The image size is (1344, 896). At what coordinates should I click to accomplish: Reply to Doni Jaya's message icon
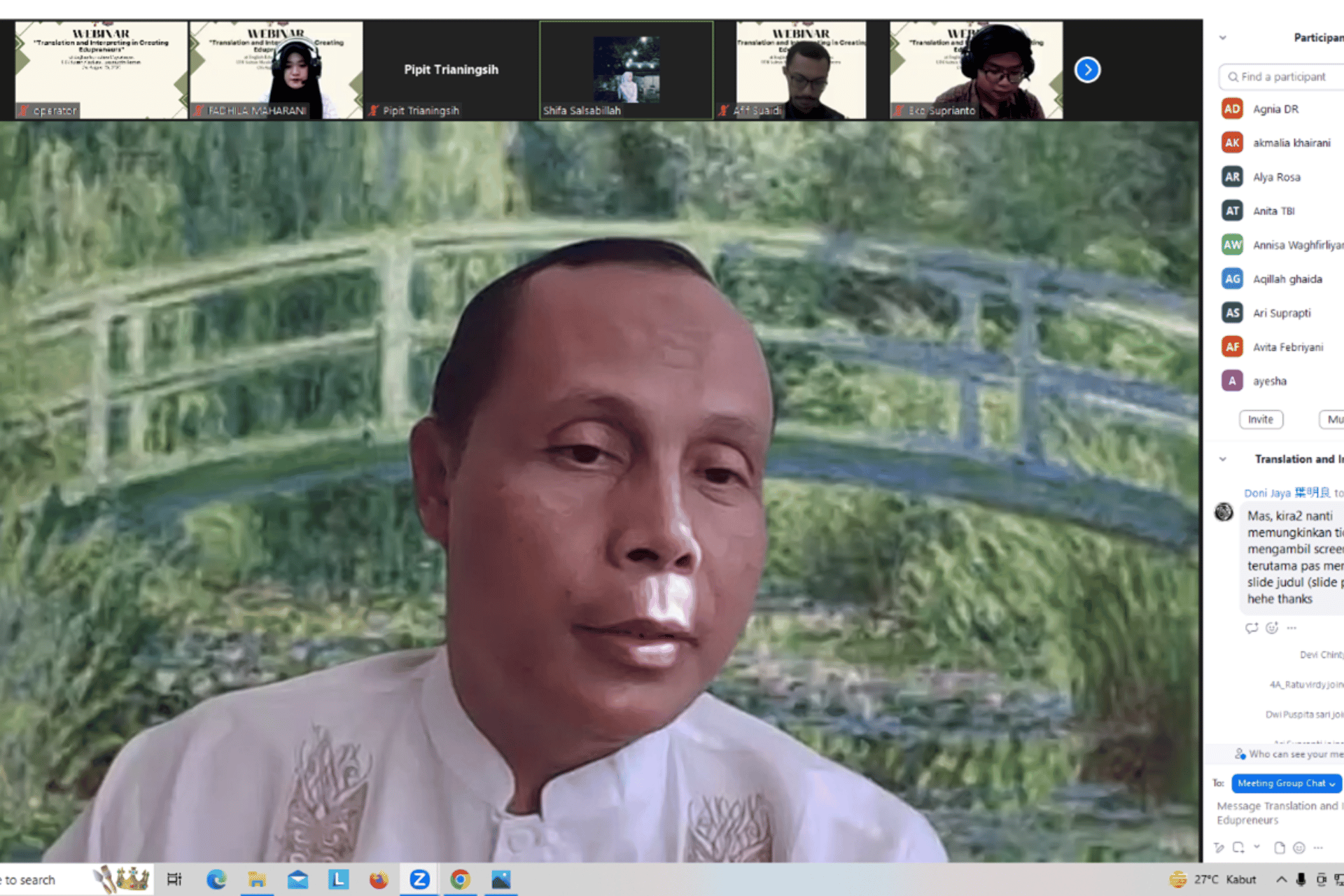pos(1252,628)
